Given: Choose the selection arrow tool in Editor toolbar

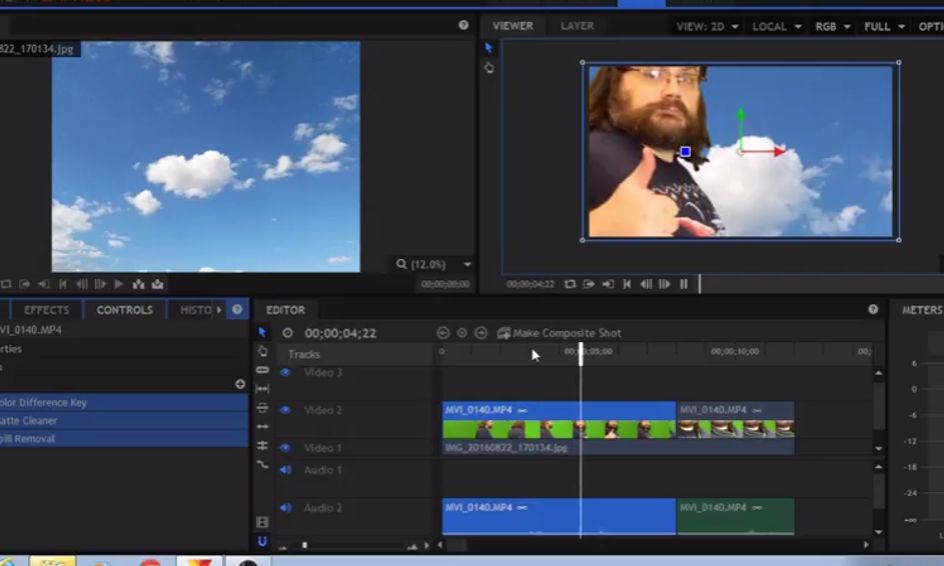Looking at the screenshot, I should point(262,332).
